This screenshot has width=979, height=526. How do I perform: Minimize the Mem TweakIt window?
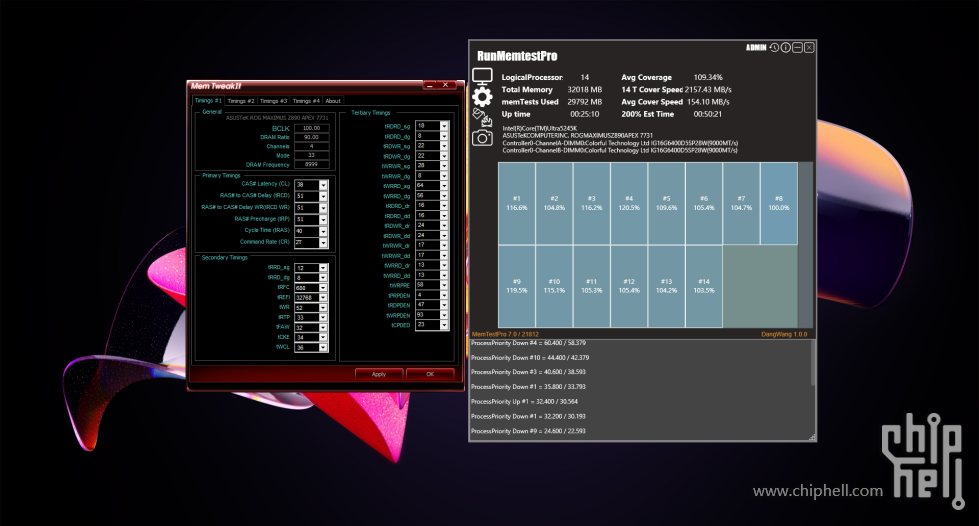pyautogui.click(x=430, y=85)
